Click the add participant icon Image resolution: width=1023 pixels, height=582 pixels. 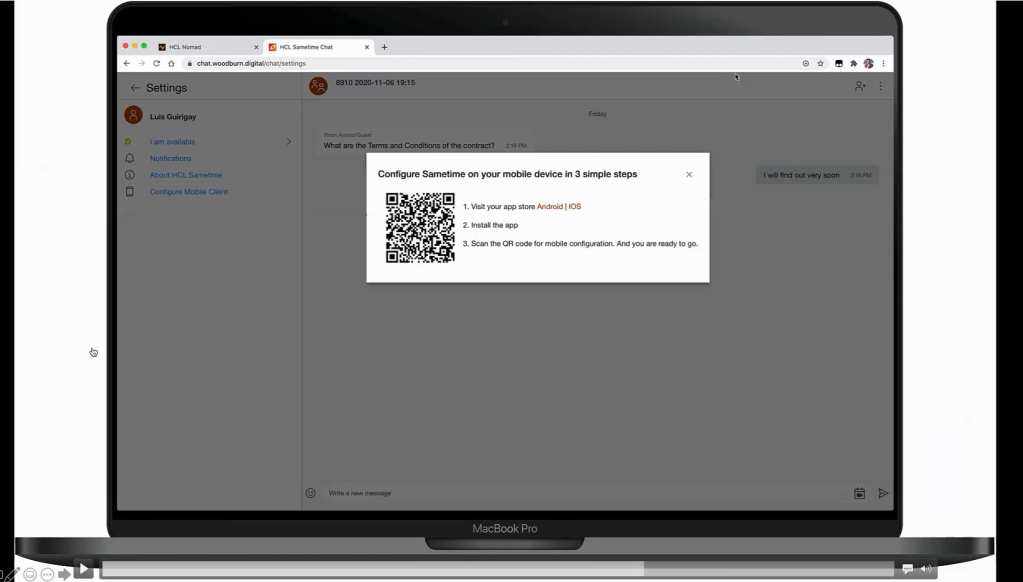pos(859,87)
